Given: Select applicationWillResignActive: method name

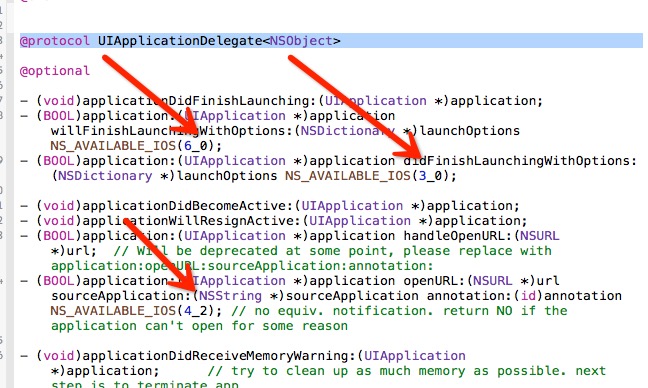Looking at the screenshot, I should click(191, 221).
